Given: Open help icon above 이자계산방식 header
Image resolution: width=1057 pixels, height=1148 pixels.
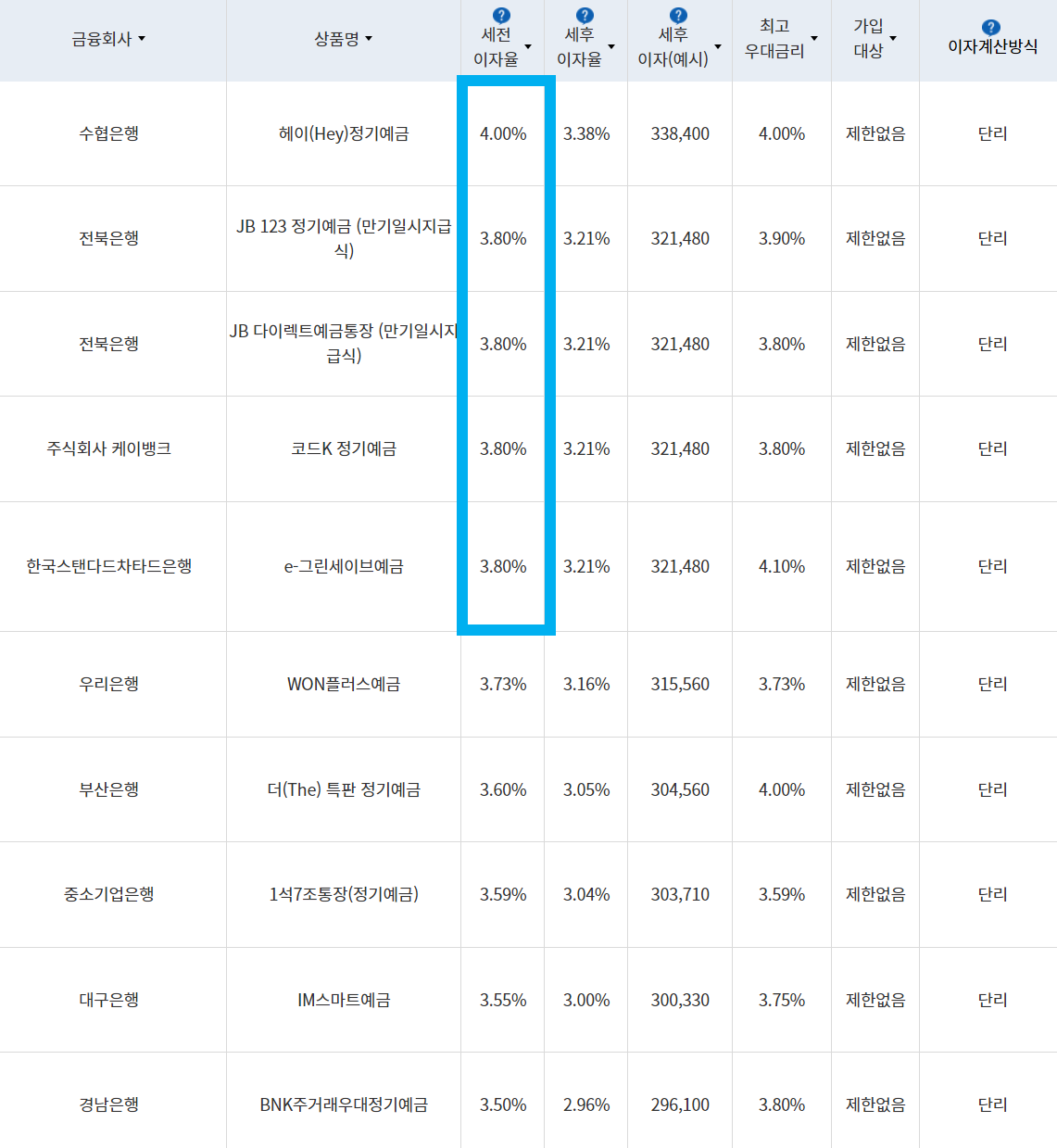Looking at the screenshot, I should point(990,28).
